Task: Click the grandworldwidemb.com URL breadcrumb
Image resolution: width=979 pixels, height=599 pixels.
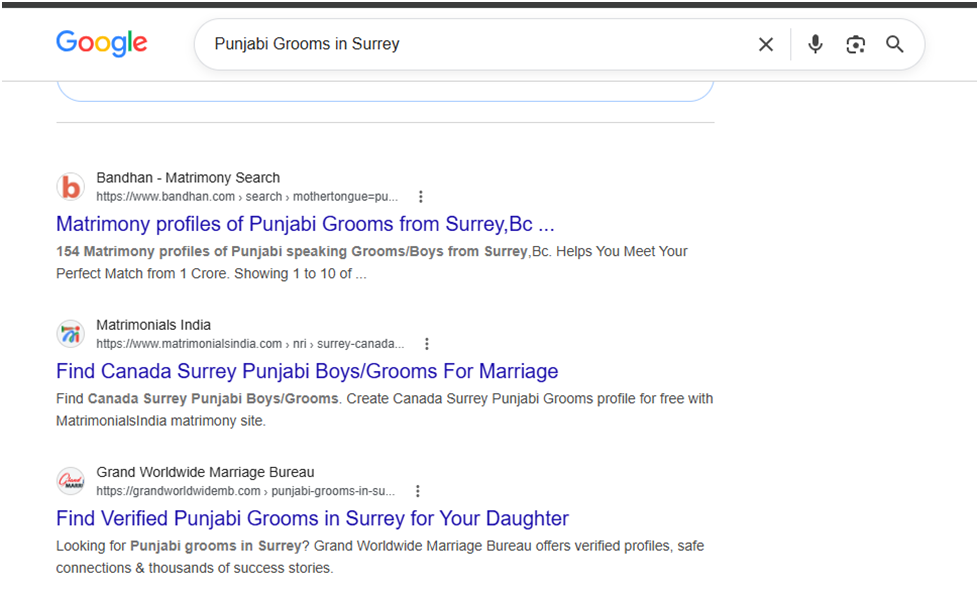Action: 245,491
